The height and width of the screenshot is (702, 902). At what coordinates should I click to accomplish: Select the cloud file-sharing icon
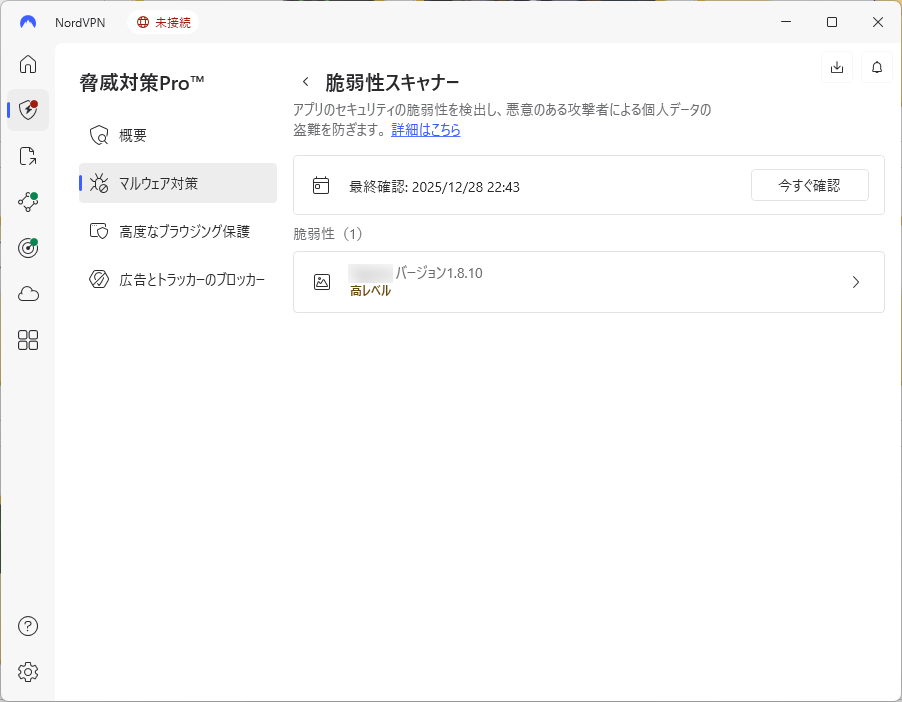tap(27, 293)
